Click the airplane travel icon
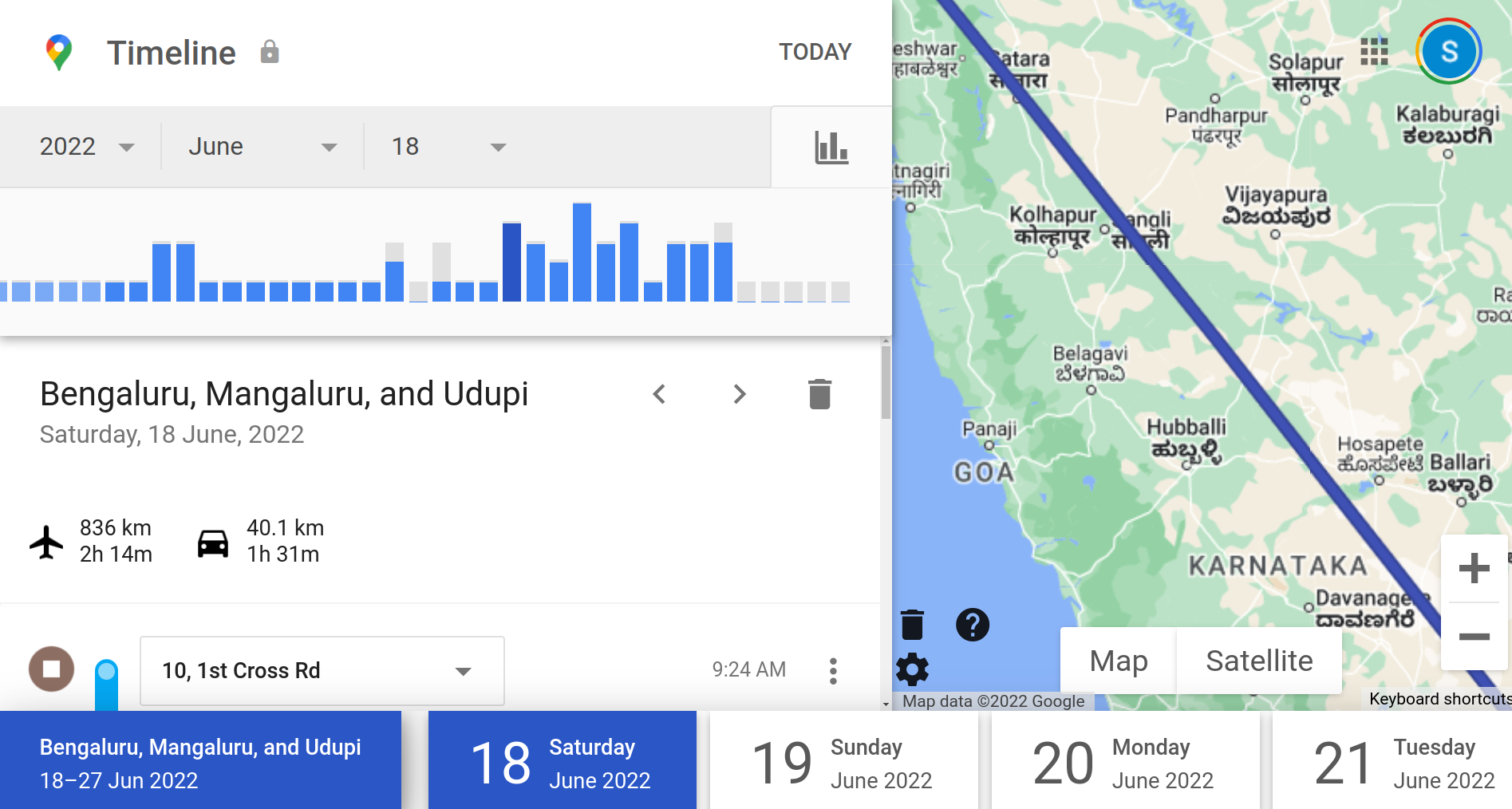 click(x=46, y=542)
